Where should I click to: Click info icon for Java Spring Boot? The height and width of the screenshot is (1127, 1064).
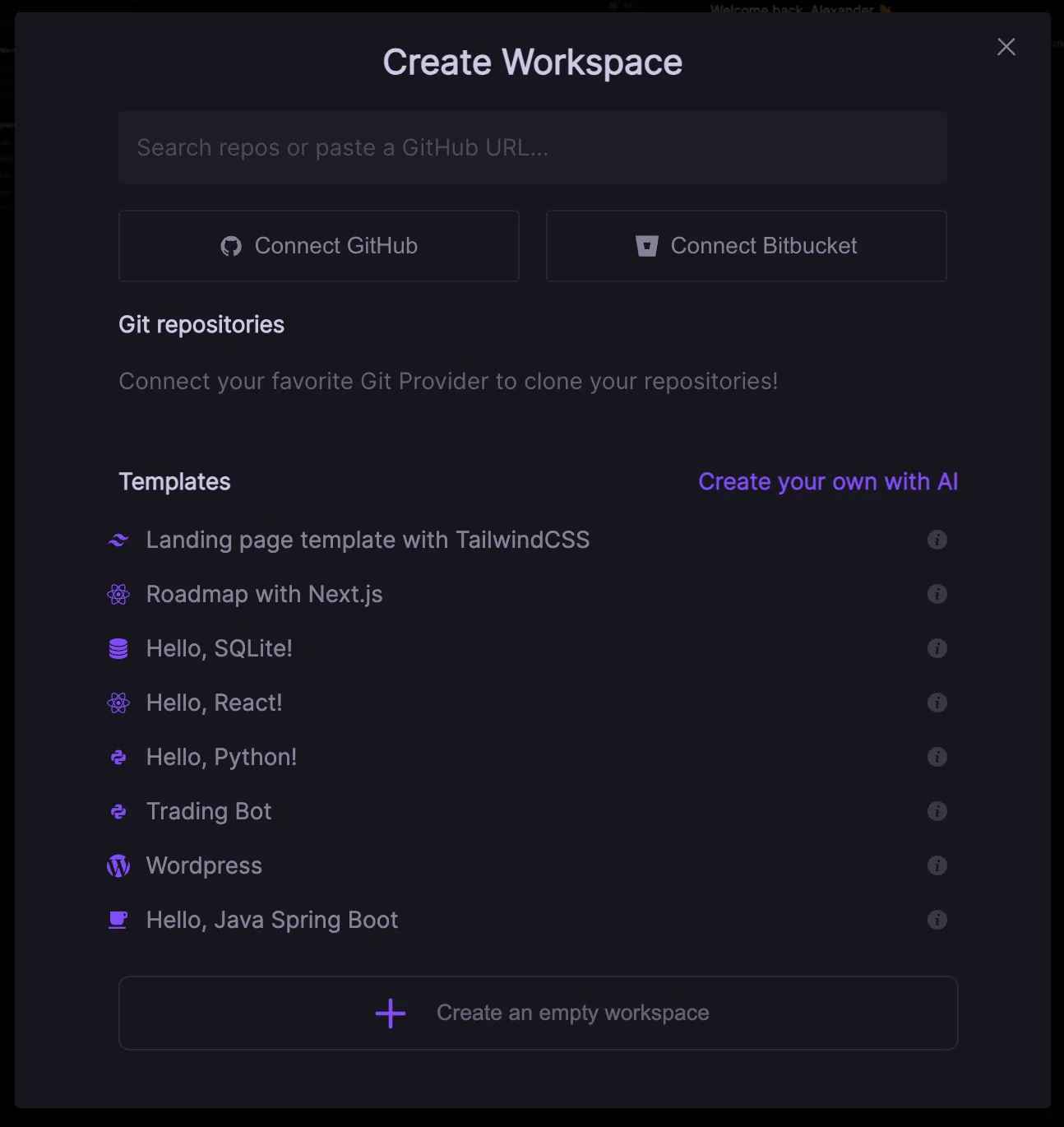click(x=937, y=920)
